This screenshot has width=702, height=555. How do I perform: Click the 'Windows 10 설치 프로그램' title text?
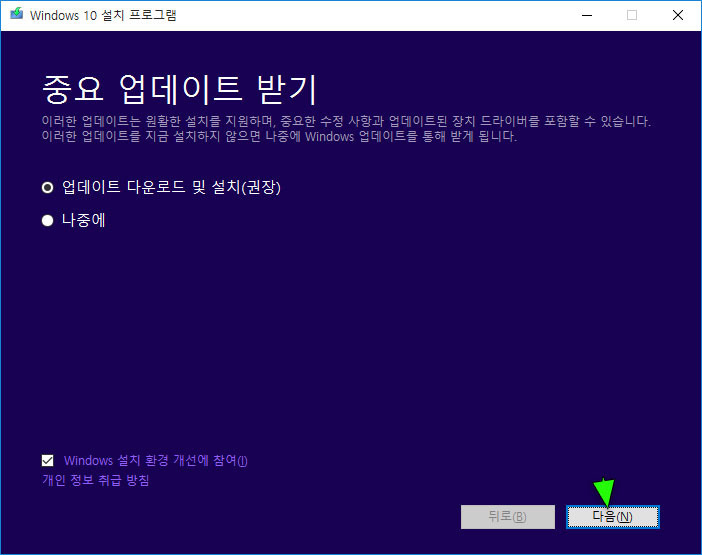pos(103,15)
